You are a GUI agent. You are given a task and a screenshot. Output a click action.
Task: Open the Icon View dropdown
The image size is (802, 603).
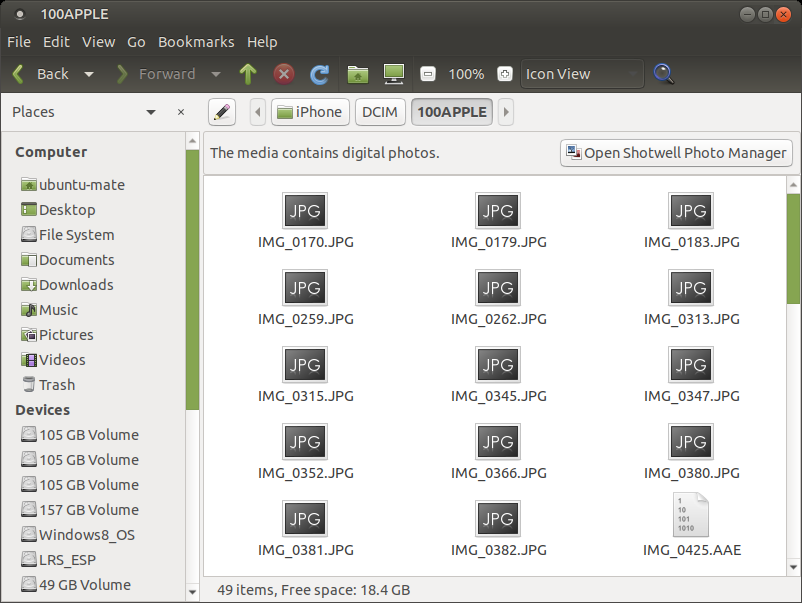point(582,74)
